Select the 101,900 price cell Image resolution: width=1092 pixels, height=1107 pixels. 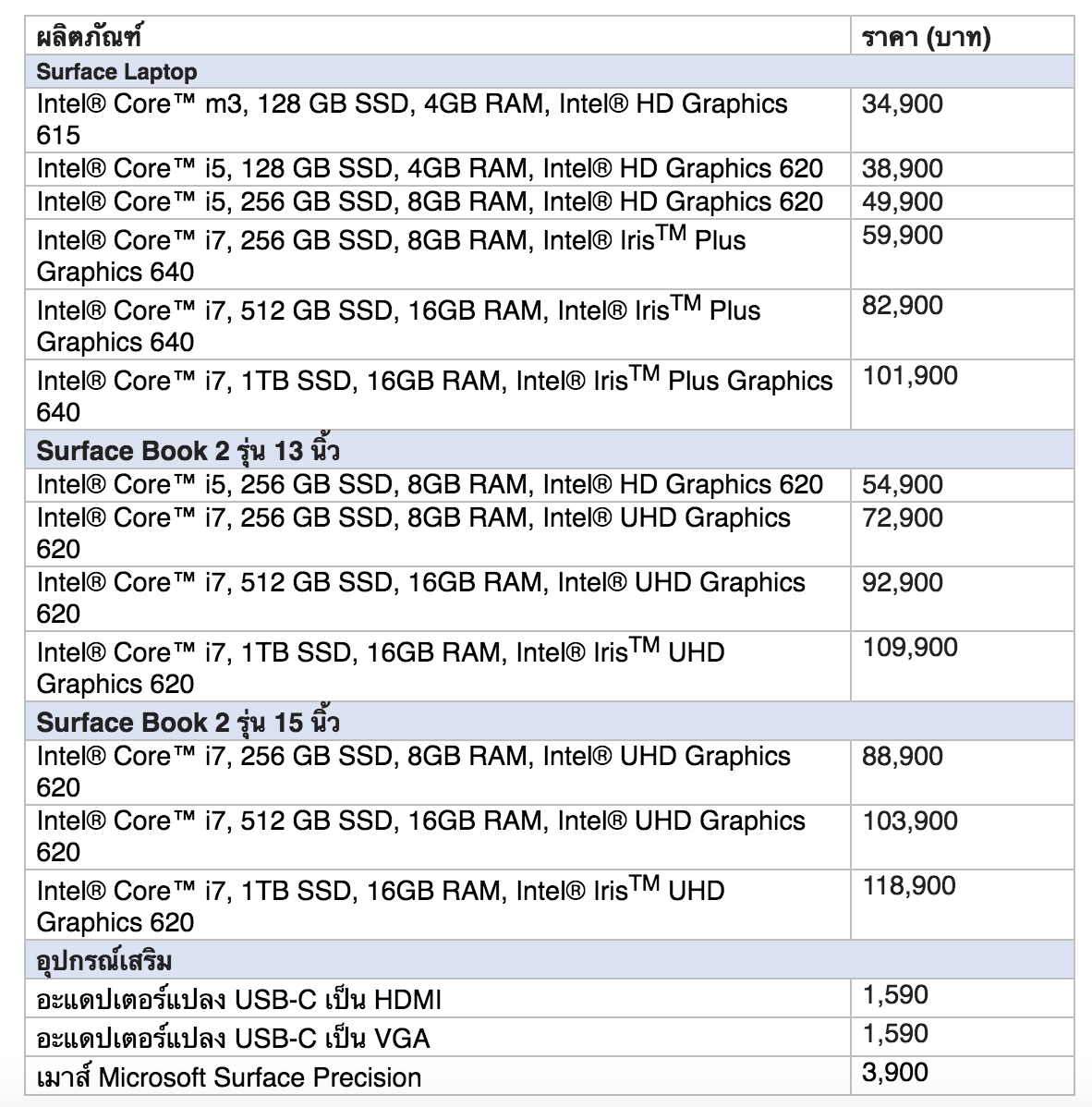910,376
